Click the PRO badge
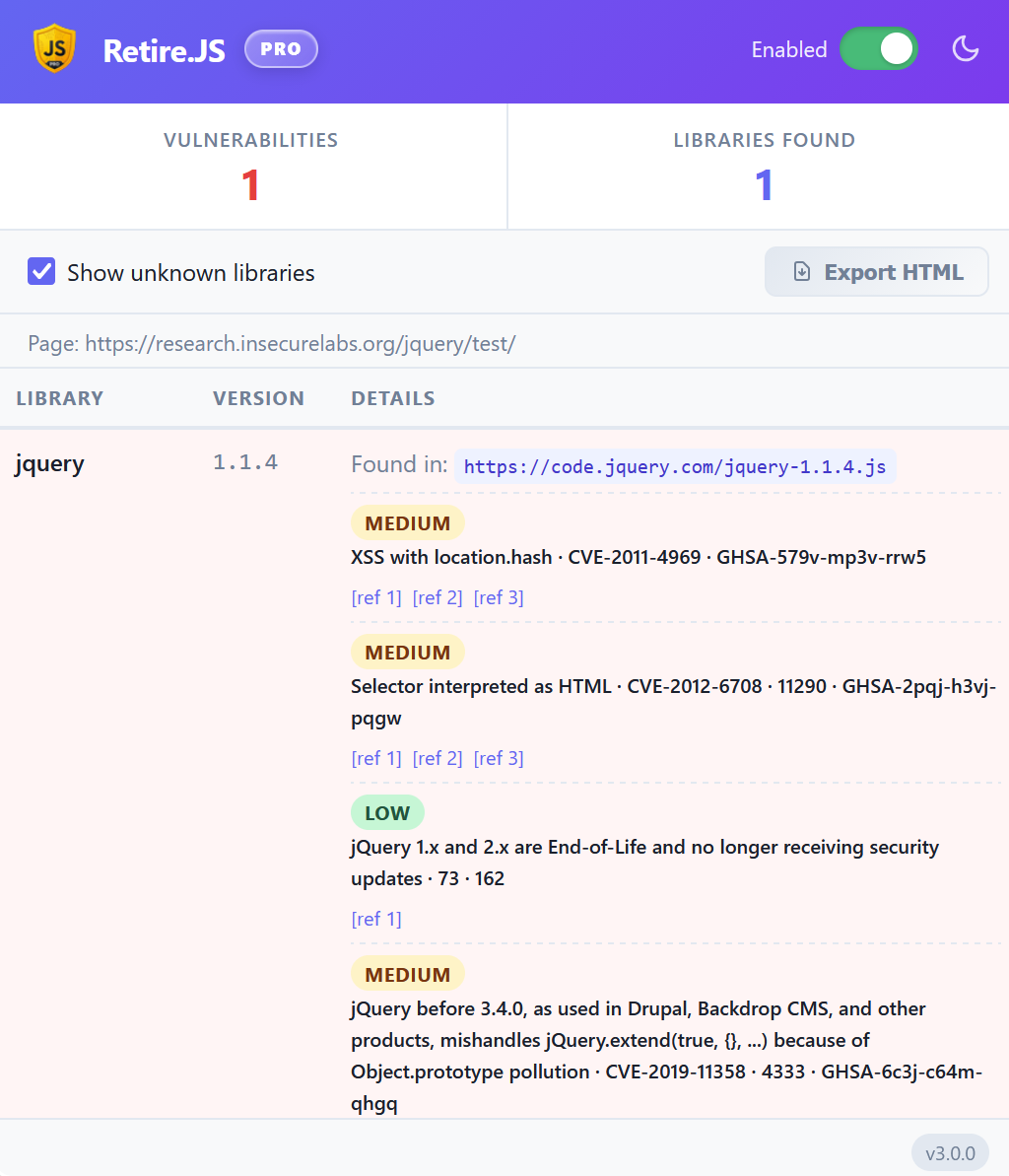1009x1176 pixels. tap(281, 48)
